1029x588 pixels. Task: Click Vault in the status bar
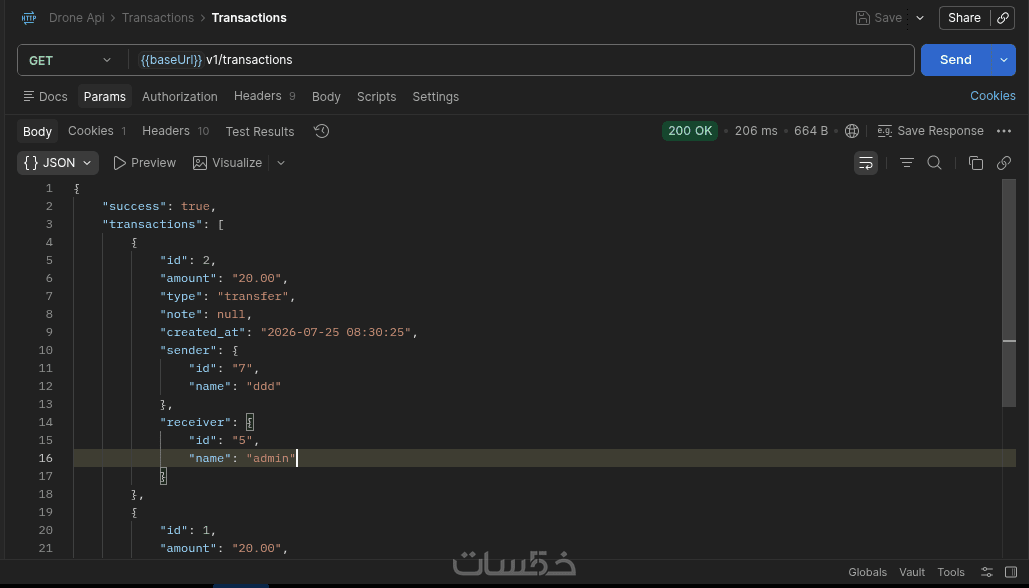pos(912,572)
